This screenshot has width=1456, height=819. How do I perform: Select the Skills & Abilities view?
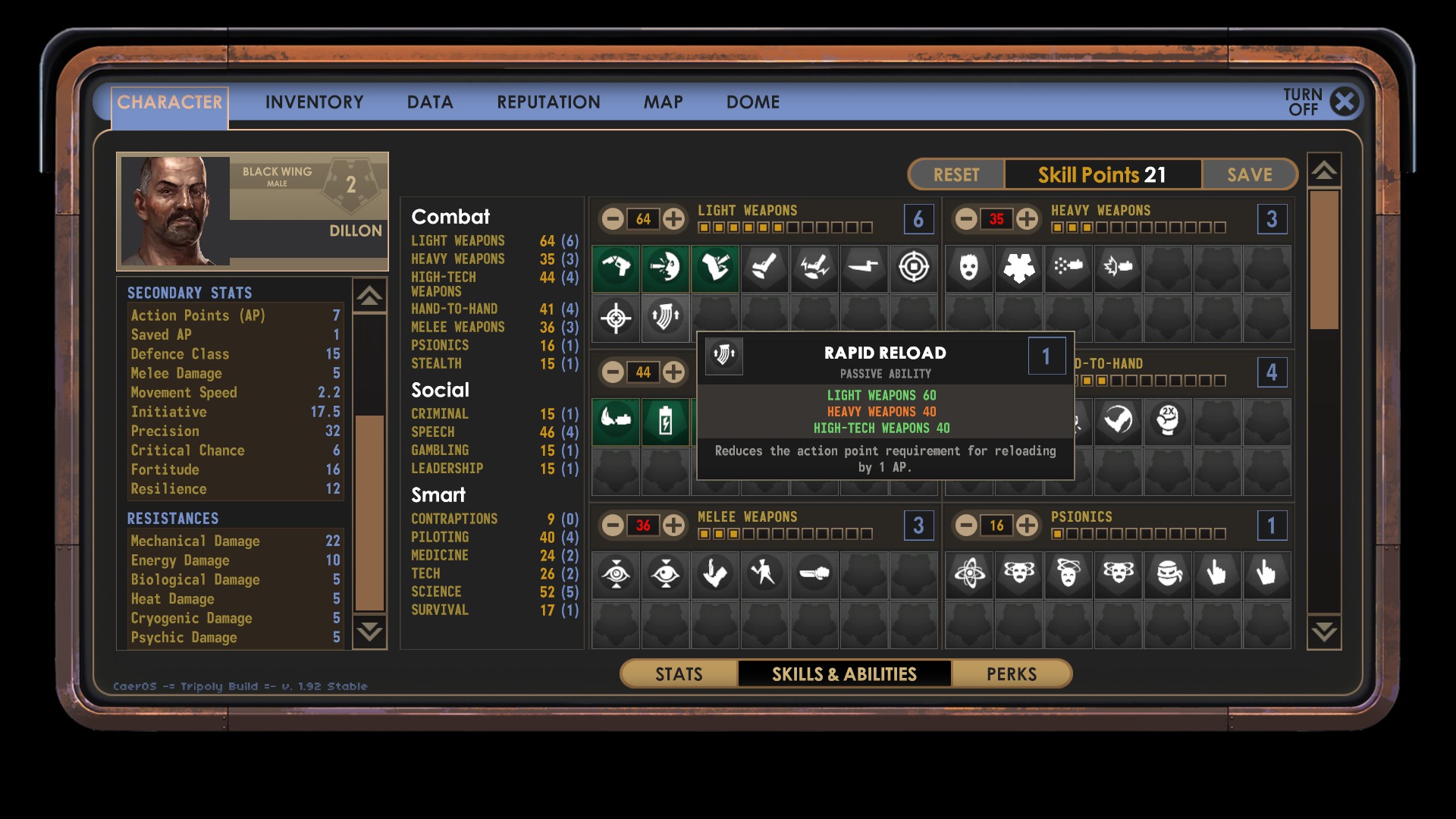[844, 674]
